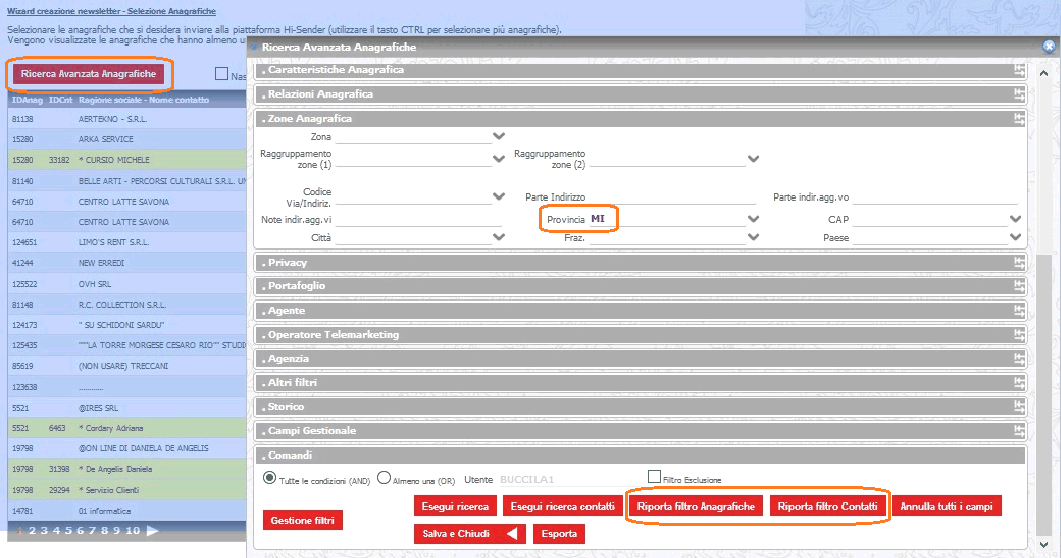The height and width of the screenshot is (558, 1061).
Task: Click Riporta filtro Anagrafiche button
Action: coord(696,506)
